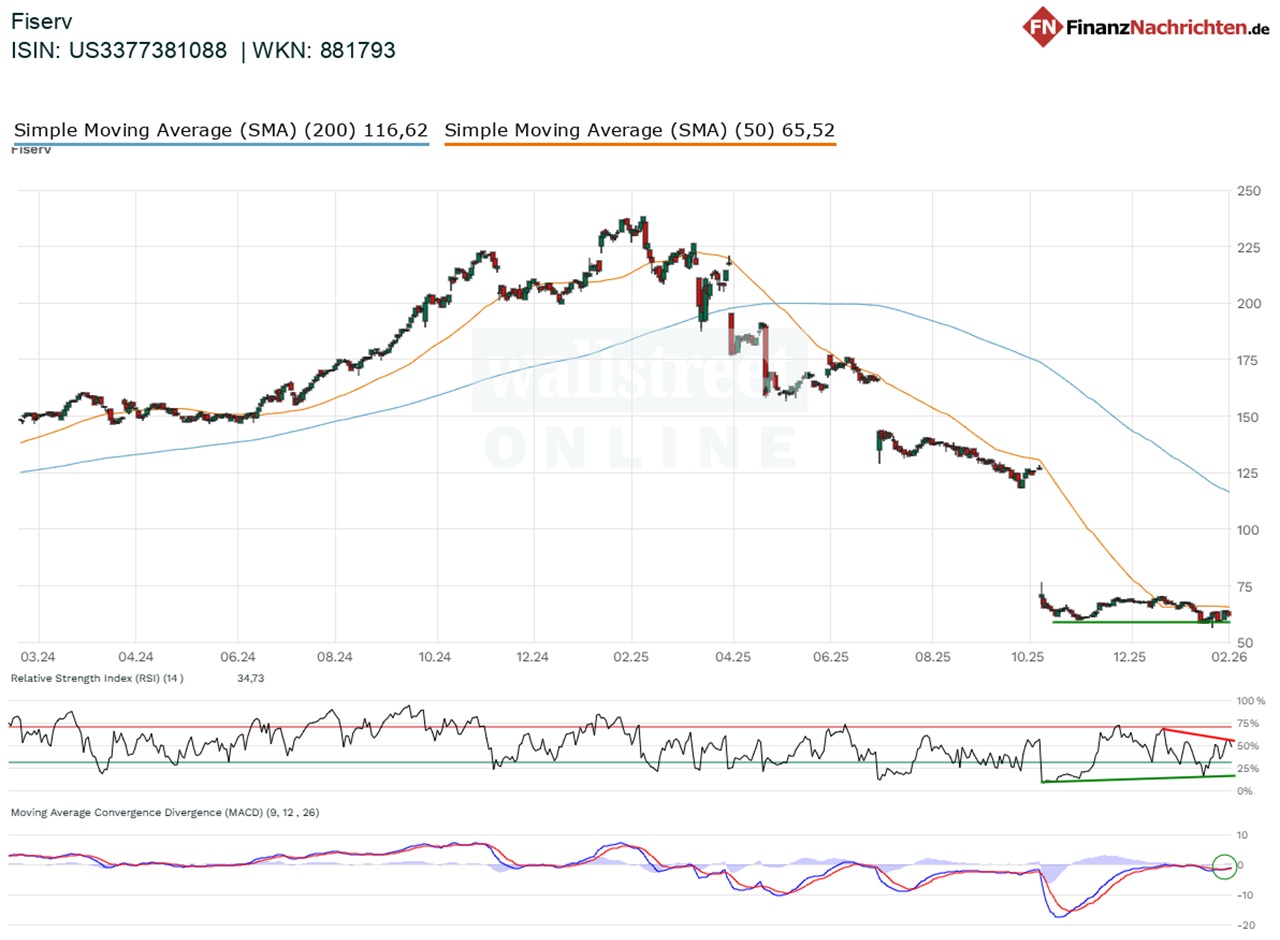Toggle the SMA (50) legend entry
The width and height of the screenshot is (1280, 940).
(639, 130)
